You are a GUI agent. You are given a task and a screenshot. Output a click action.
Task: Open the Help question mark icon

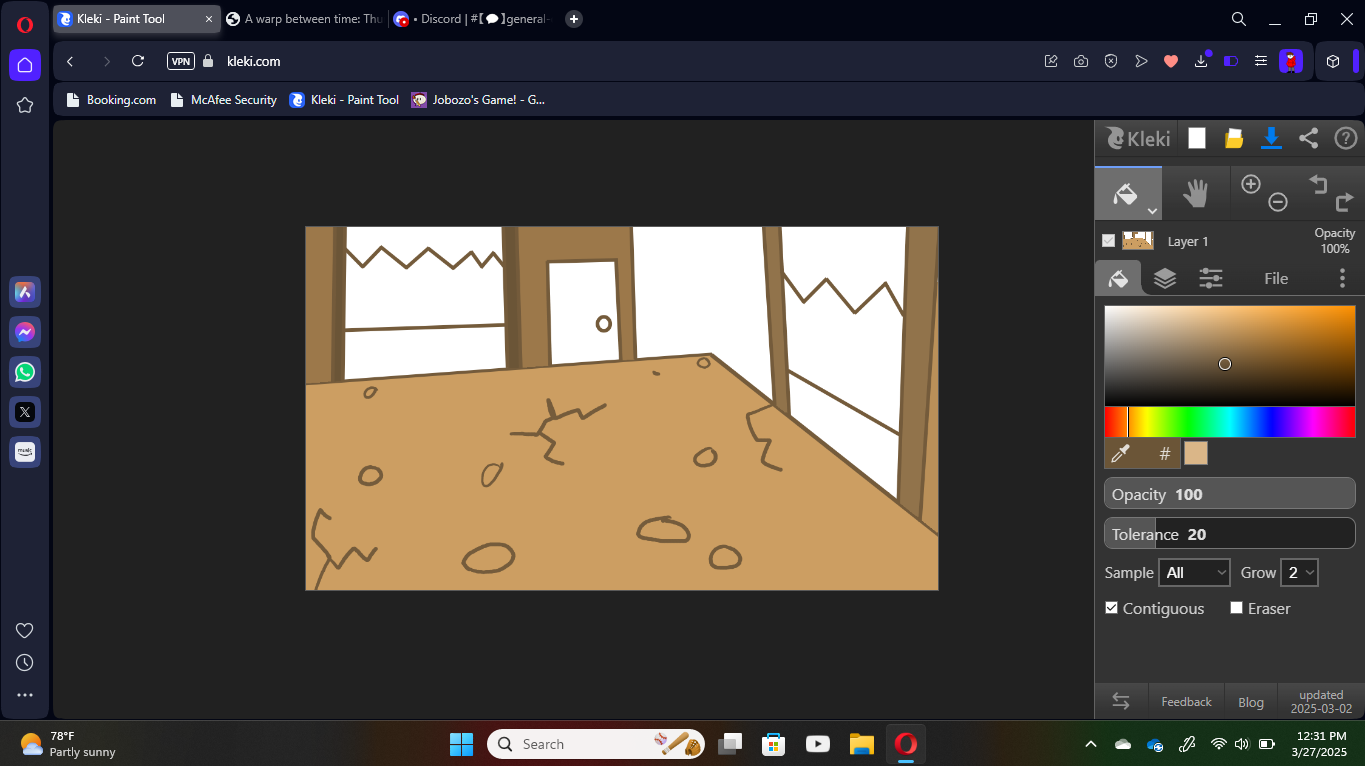(1345, 139)
